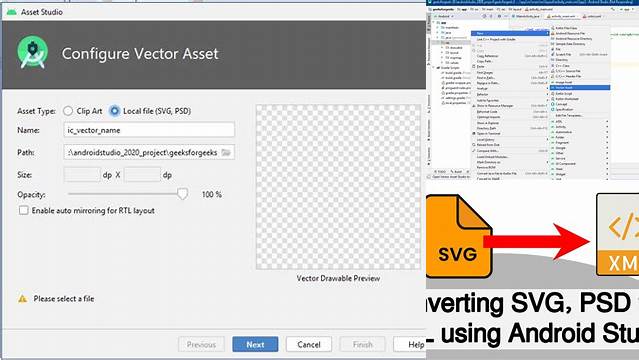Click the Opacity slider handle
The image size is (639, 360).
[x=183, y=194]
